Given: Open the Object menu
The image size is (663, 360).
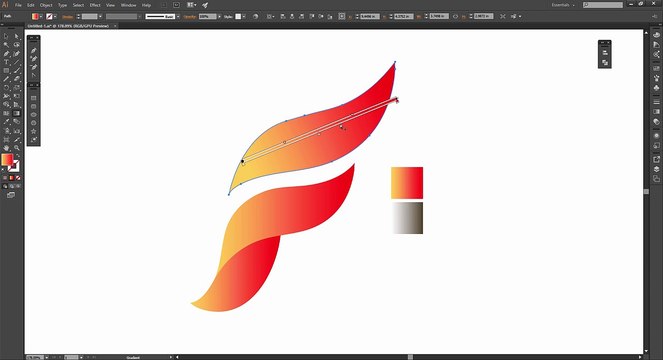Looking at the screenshot, I should [x=46, y=5].
